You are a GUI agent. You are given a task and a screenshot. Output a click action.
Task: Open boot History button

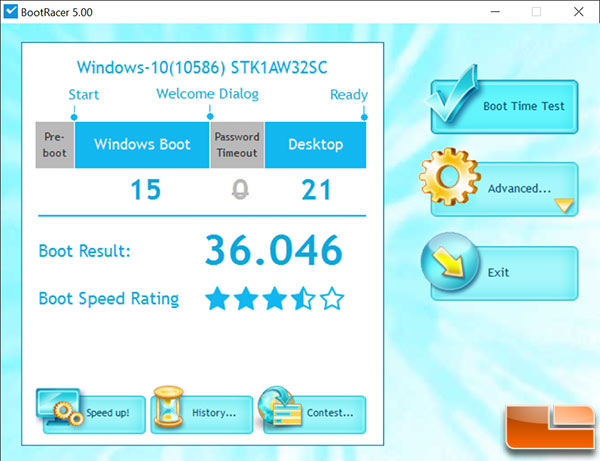pos(202,415)
